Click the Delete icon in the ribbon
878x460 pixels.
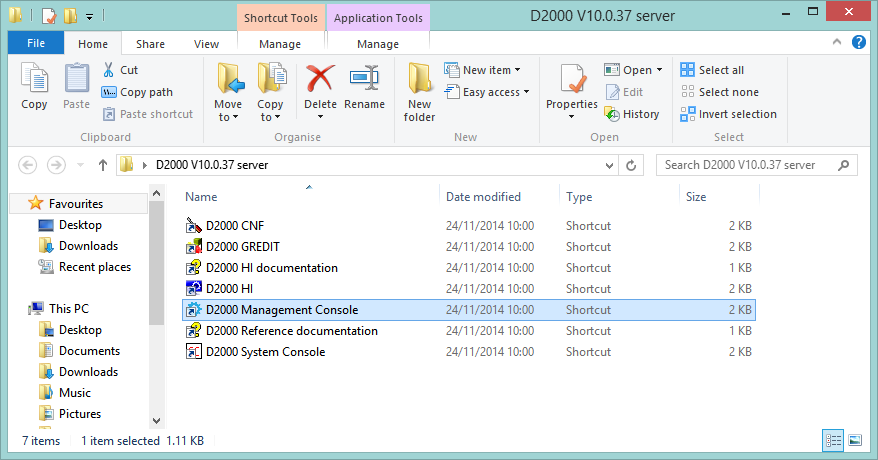[320, 80]
